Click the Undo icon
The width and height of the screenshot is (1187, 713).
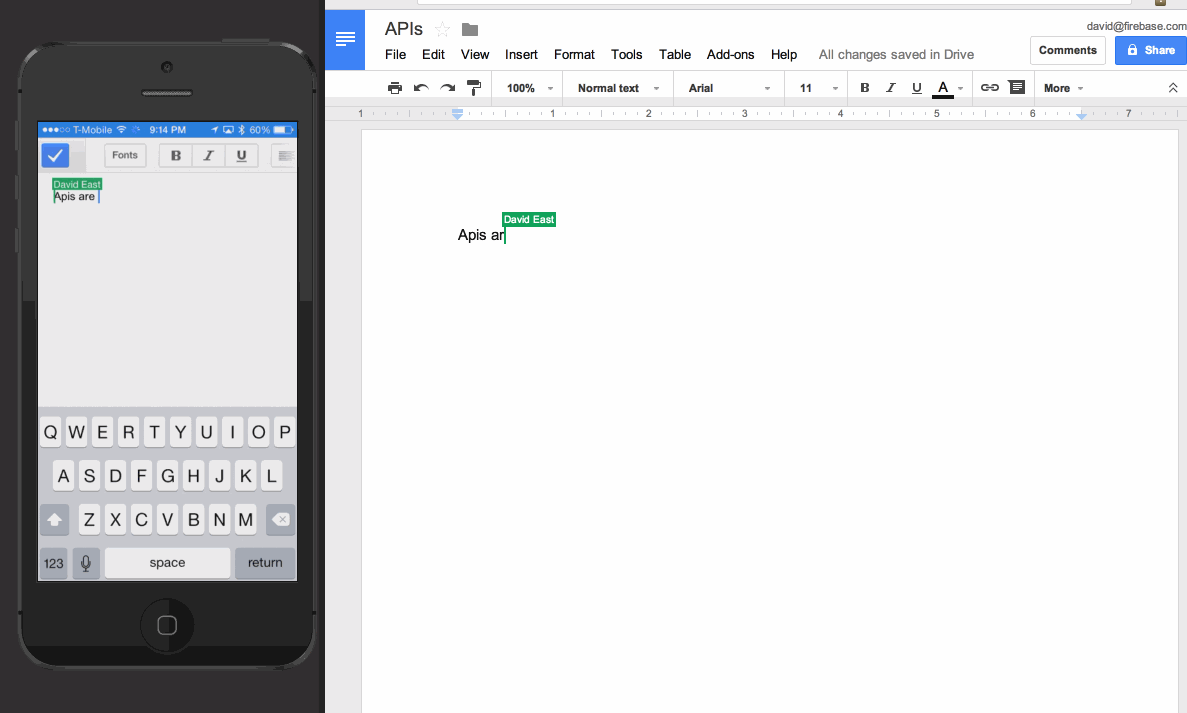420,87
